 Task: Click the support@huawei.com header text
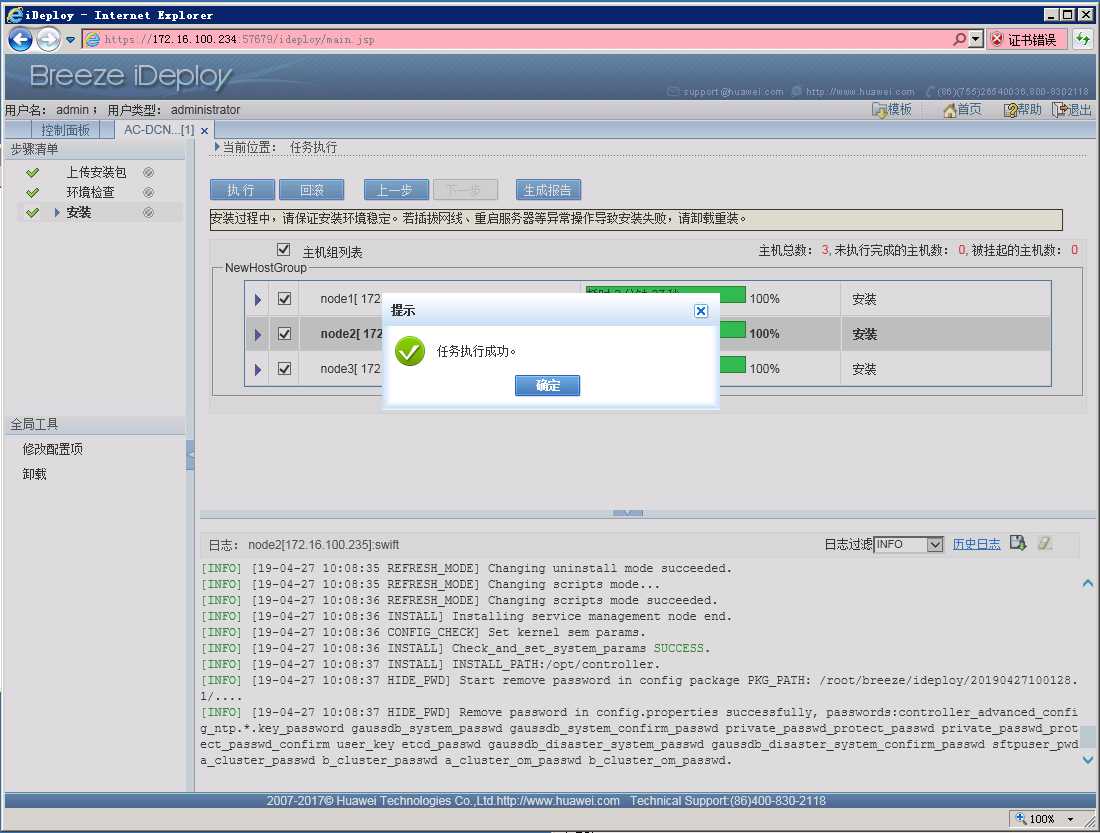[733, 92]
